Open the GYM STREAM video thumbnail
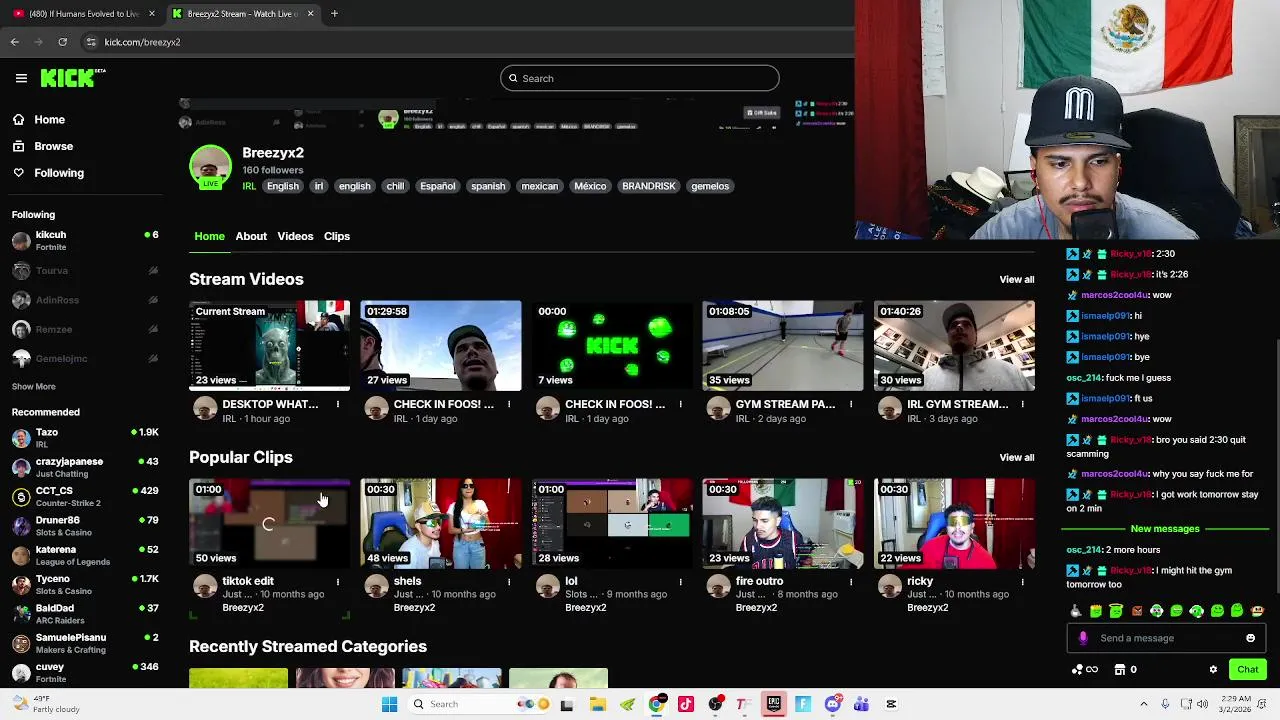The width and height of the screenshot is (1280, 720). click(783, 345)
